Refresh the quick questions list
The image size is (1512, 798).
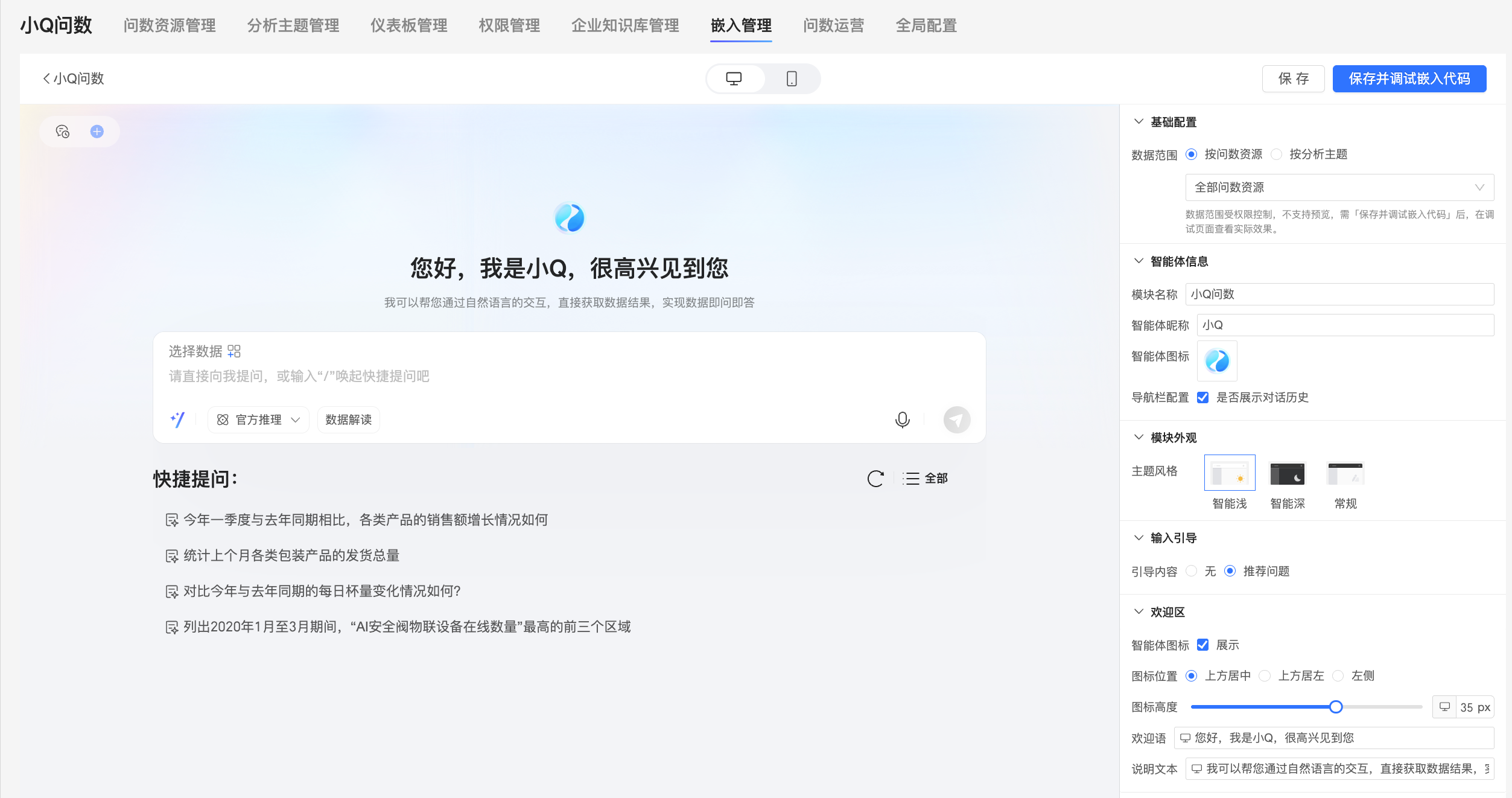tap(875, 479)
